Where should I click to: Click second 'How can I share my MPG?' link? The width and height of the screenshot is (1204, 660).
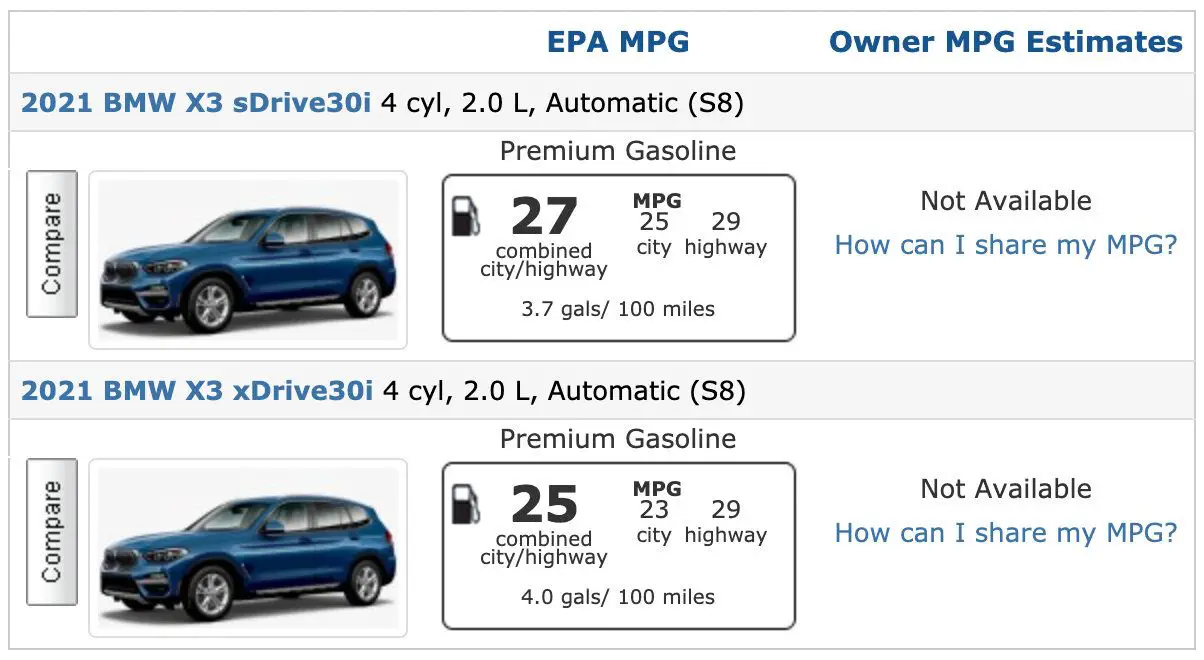[x=1006, y=533]
